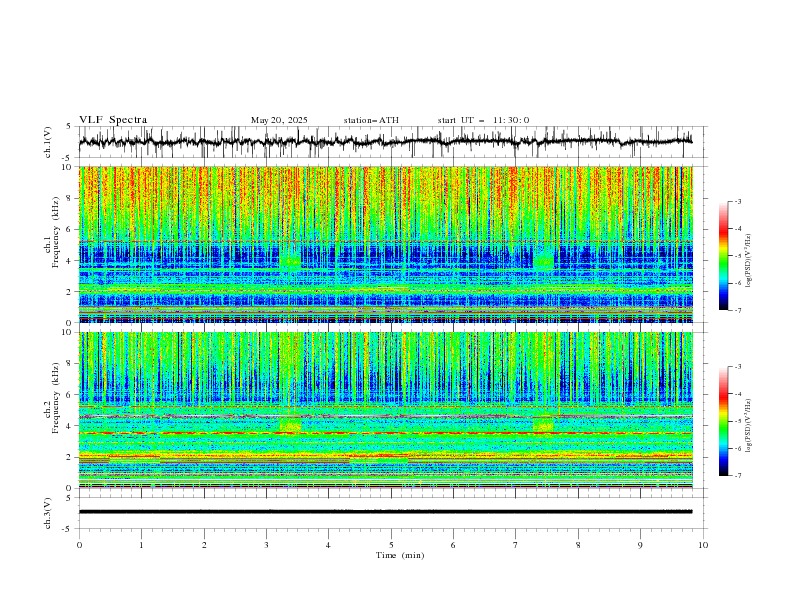This screenshot has width=792, height=612.
Task: Click the ch.2 PSD color scale bar
Action: 723,421
